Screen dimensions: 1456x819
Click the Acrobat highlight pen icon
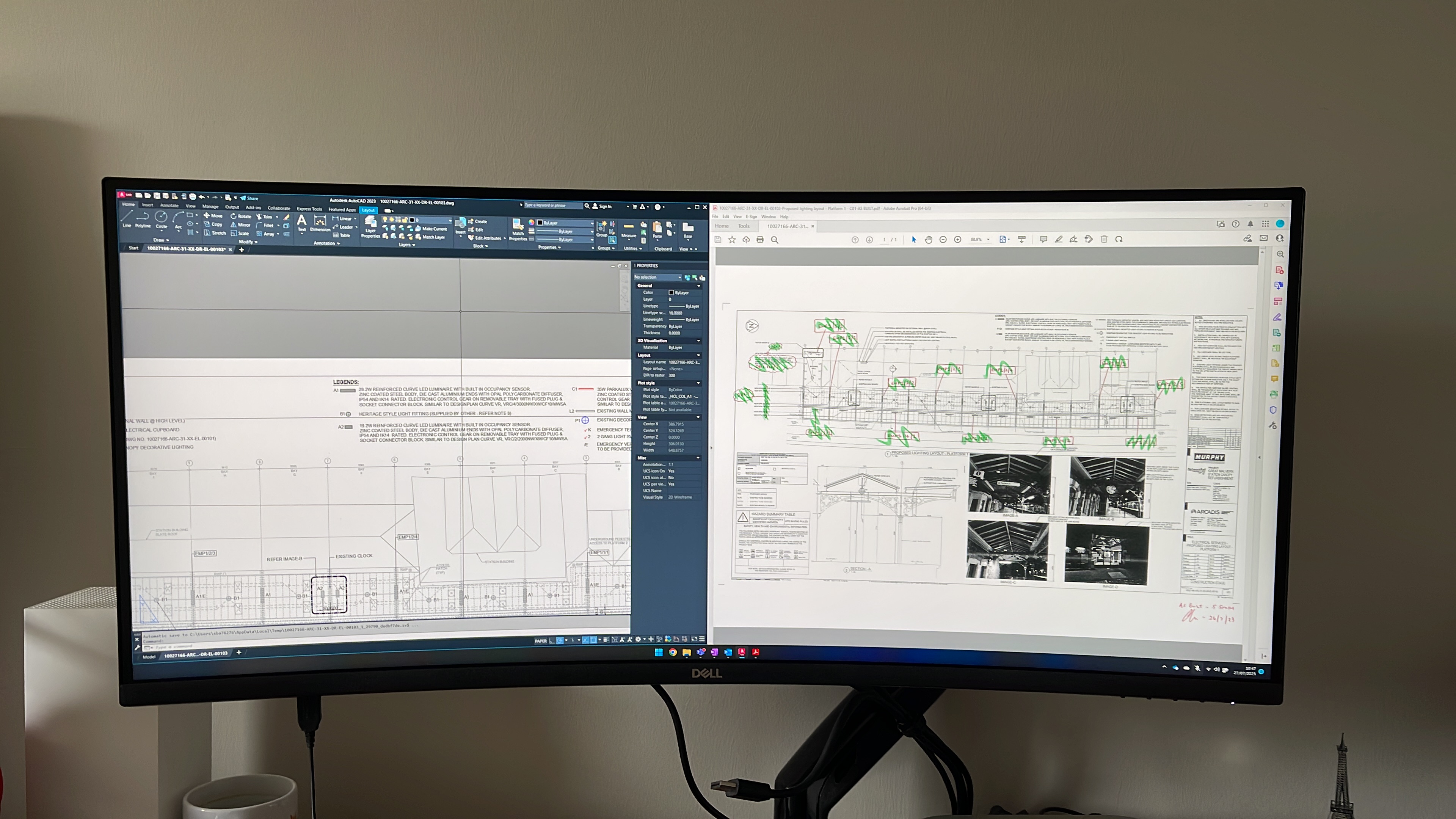(1058, 239)
